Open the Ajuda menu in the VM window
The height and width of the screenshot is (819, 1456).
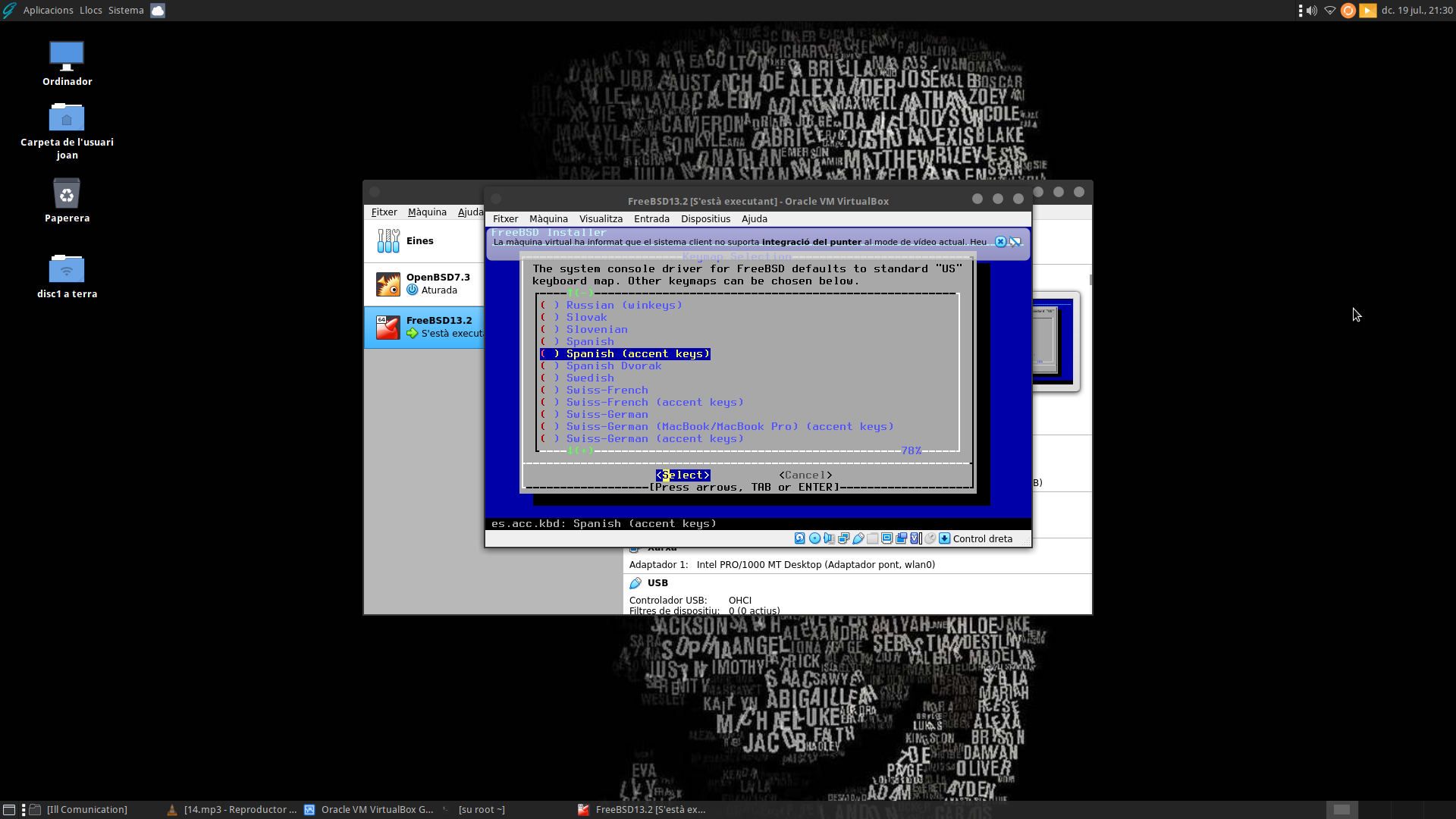tap(754, 219)
